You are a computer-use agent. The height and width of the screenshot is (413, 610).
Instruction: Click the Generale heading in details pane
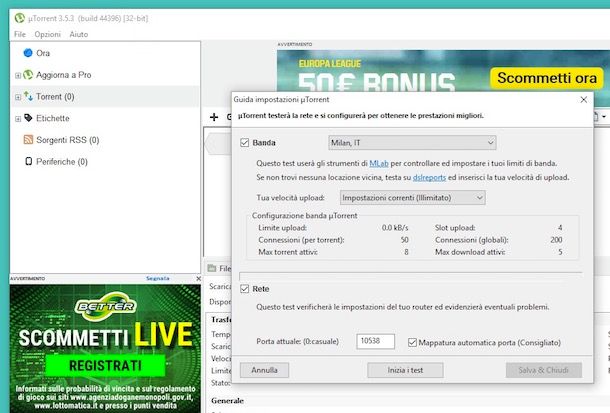click(x=227, y=401)
